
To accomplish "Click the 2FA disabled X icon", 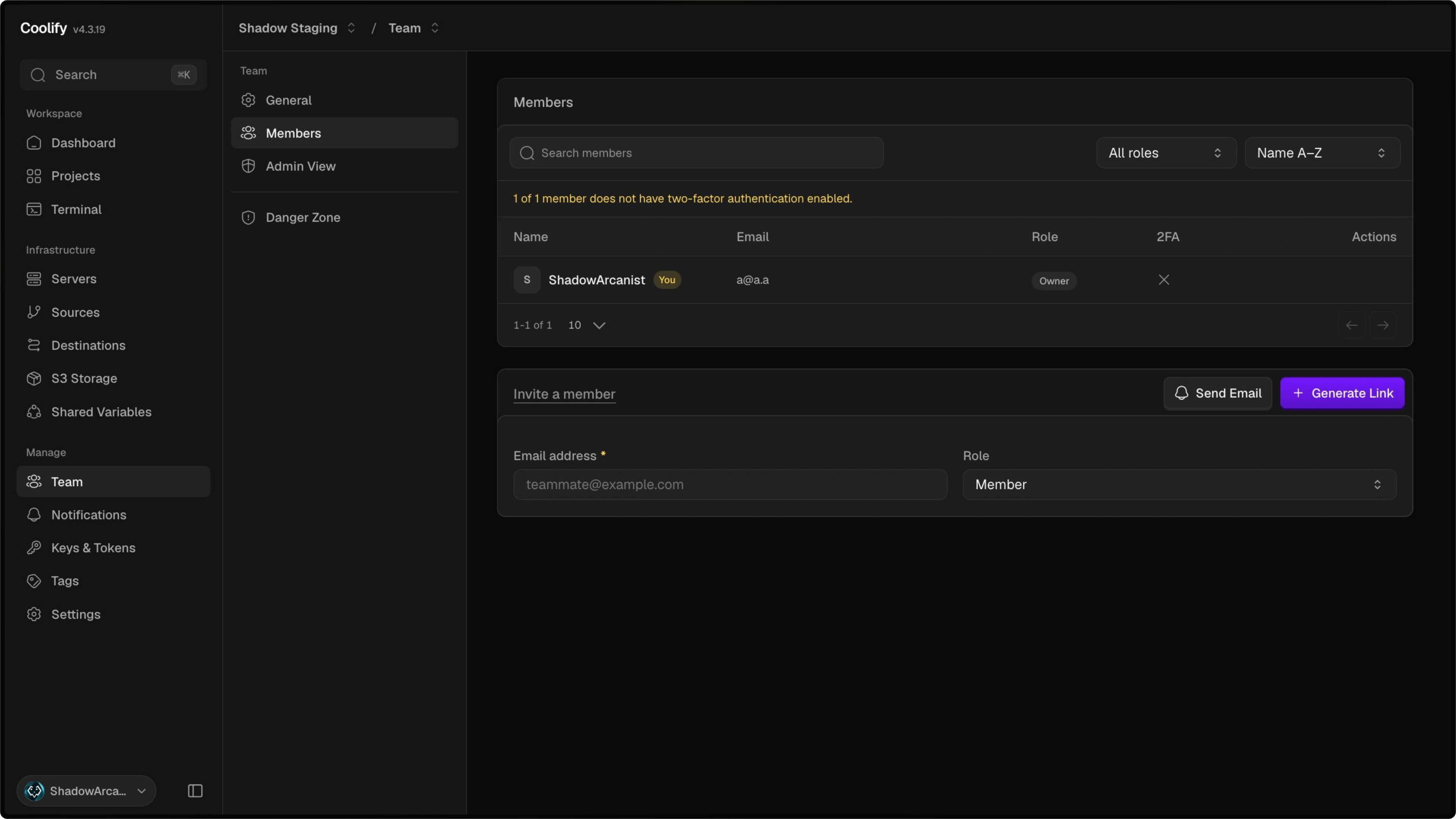I will click(x=1164, y=280).
